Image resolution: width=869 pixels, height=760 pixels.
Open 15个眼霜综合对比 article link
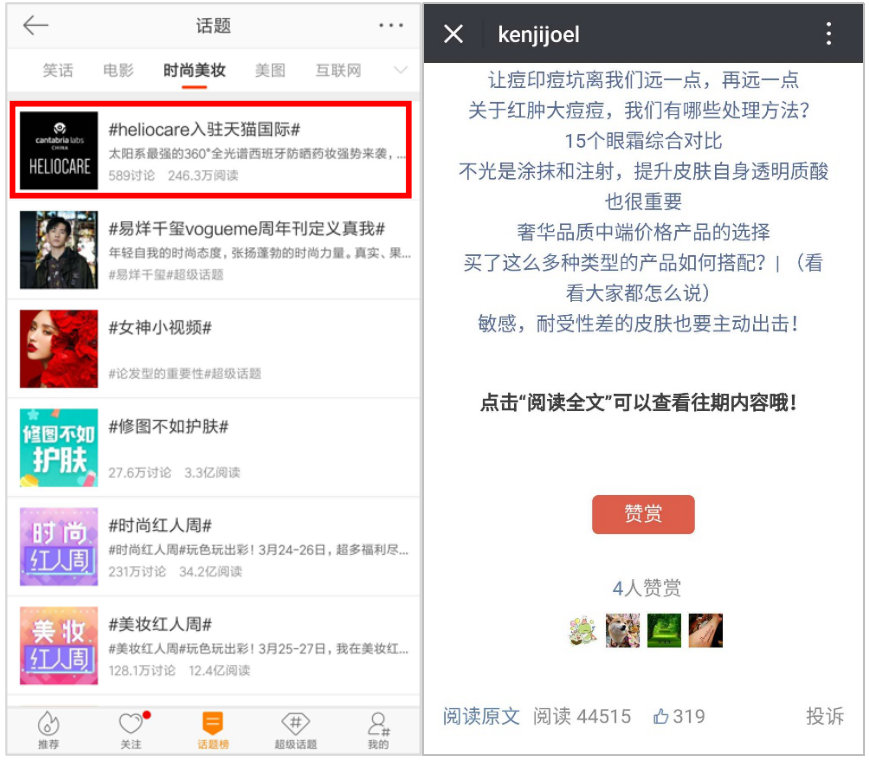pyautogui.click(x=642, y=140)
